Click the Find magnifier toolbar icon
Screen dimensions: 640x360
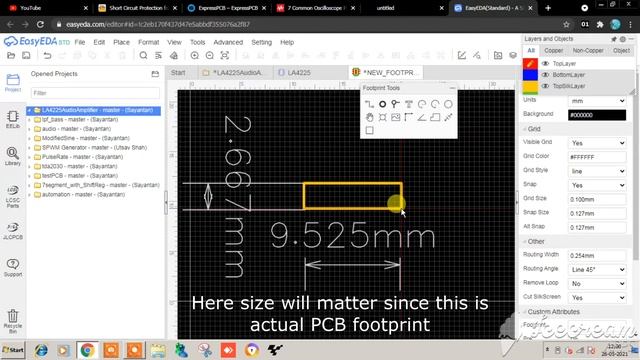click(x=143, y=56)
